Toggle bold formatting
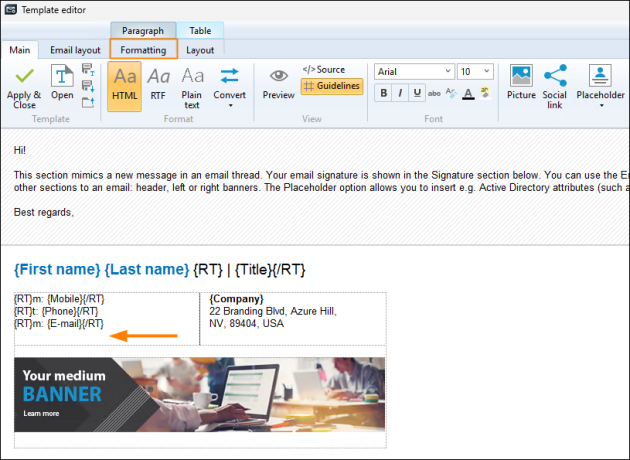 [384, 93]
